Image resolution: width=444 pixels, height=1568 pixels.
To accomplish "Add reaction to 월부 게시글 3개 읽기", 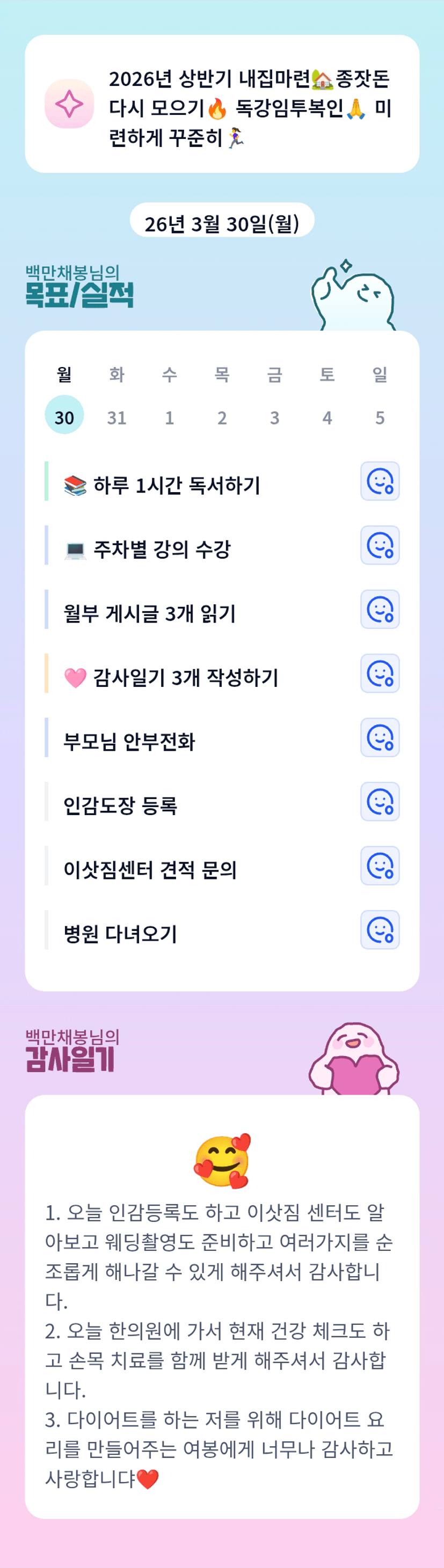I will pos(380,609).
